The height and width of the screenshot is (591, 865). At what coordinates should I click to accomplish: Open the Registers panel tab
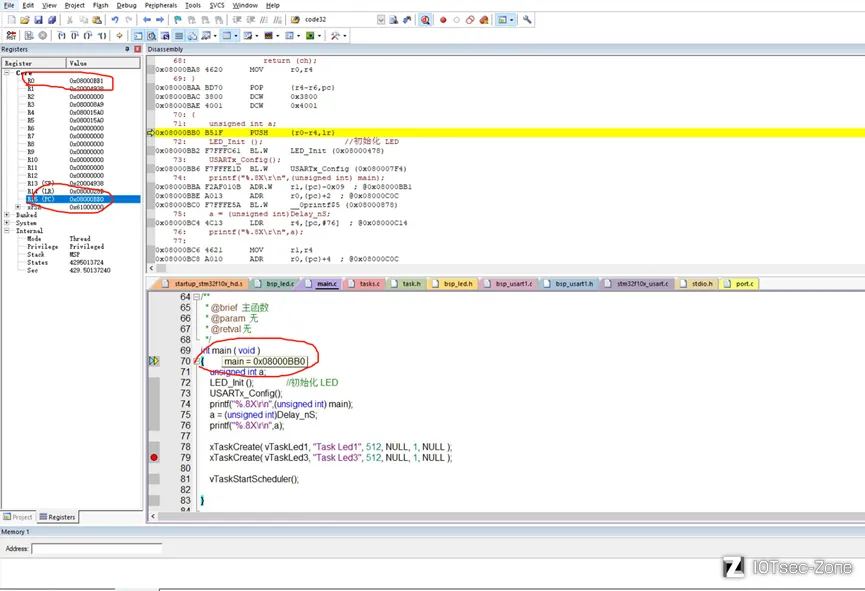57,517
